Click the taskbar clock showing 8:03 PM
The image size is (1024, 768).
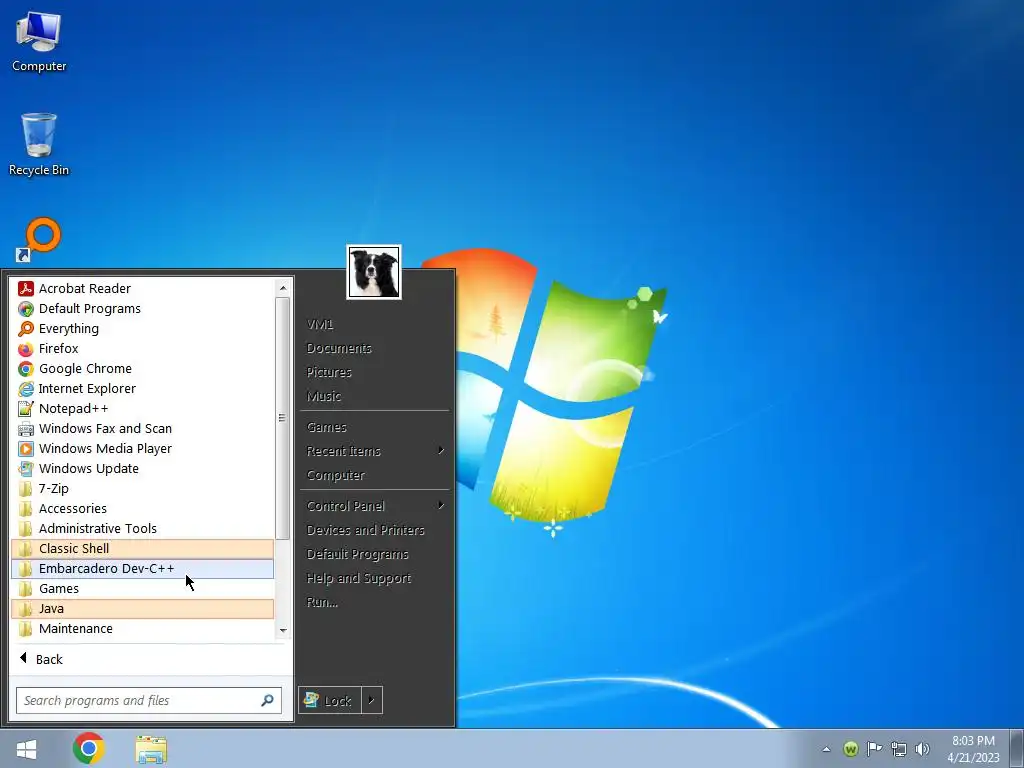973,749
